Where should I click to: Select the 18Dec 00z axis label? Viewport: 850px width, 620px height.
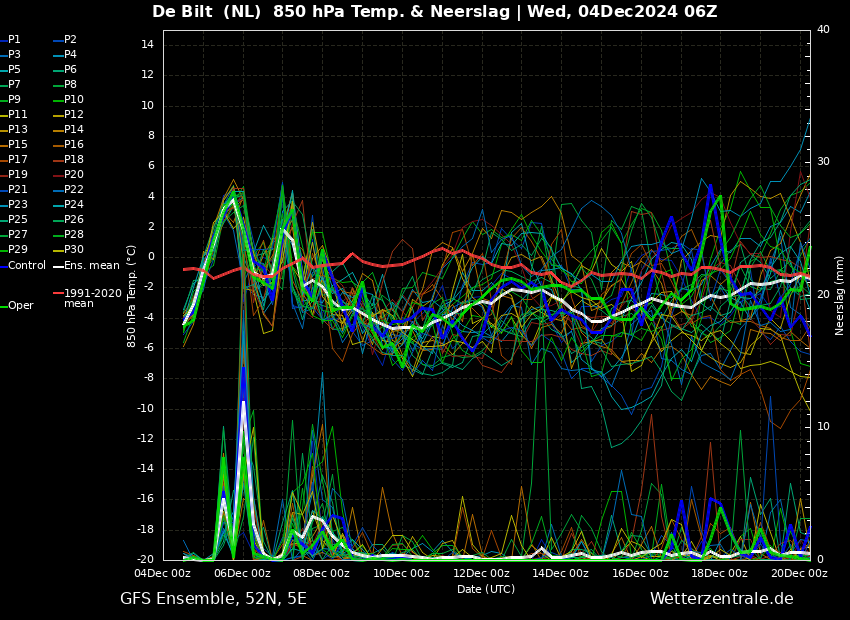click(x=719, y=574)
